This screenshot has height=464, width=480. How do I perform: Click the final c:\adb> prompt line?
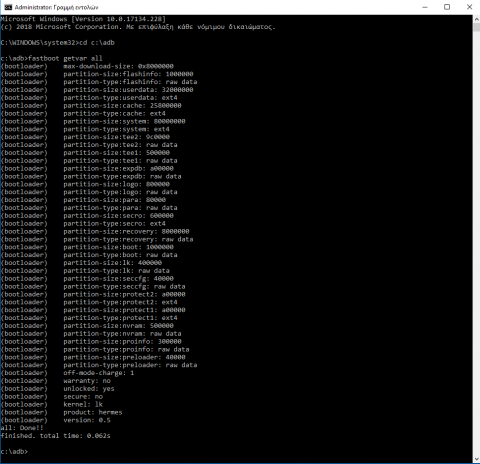click(x=14, y=452)
